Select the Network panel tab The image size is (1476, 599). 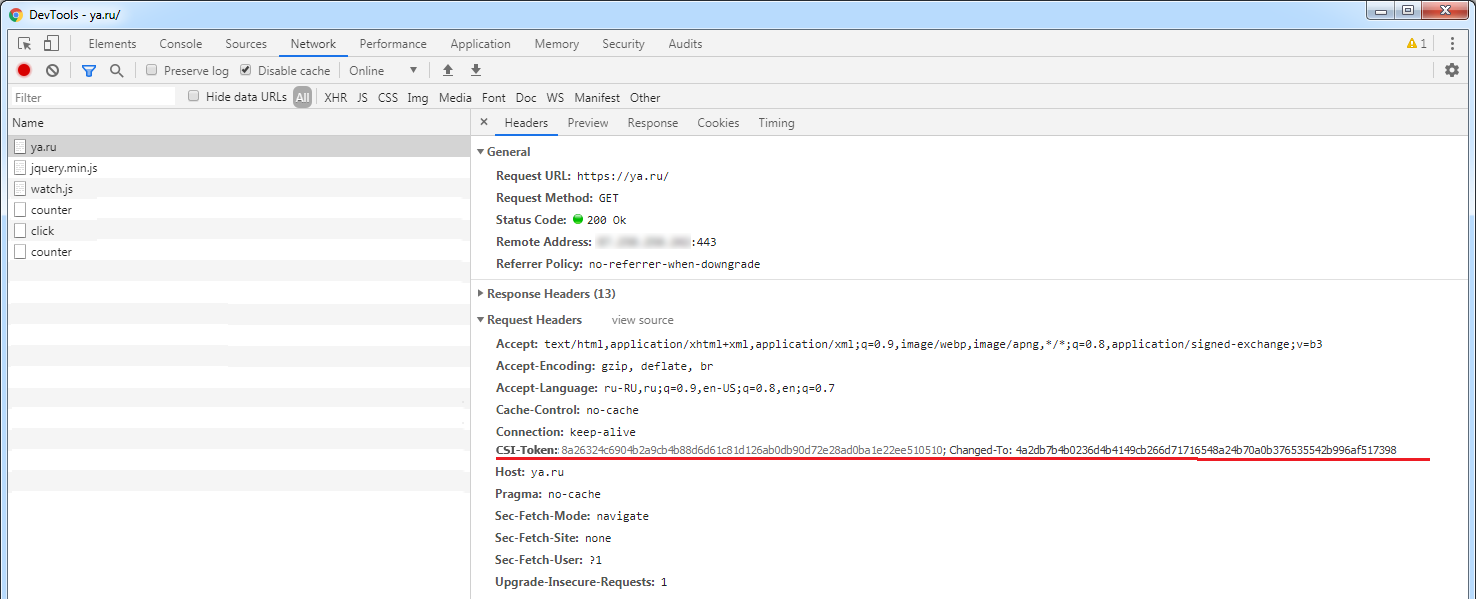click(x=314, y=44)
